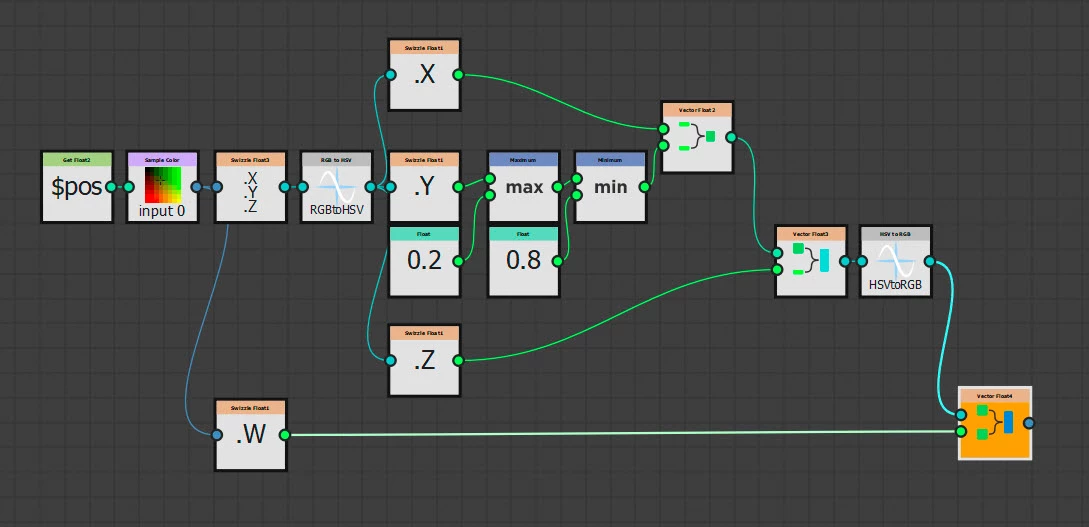The width and height of the screenshot is (1089, 527).
Task: Click the Sample Color output connector
Action: 197,187
